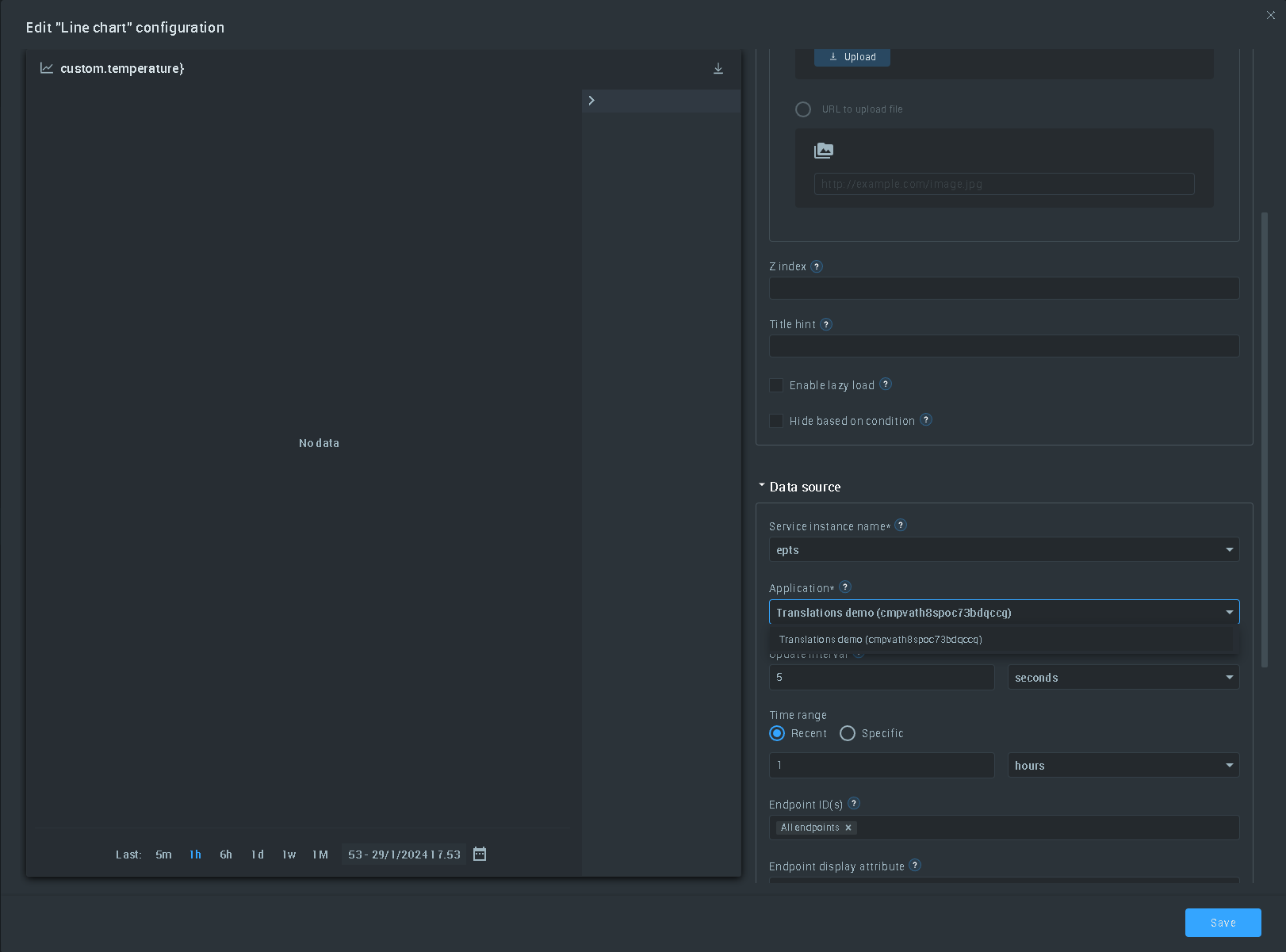The width and height of the screenshot is (1286, 952).
Task: Click the recent time range value field
Action: pos(882,765)
